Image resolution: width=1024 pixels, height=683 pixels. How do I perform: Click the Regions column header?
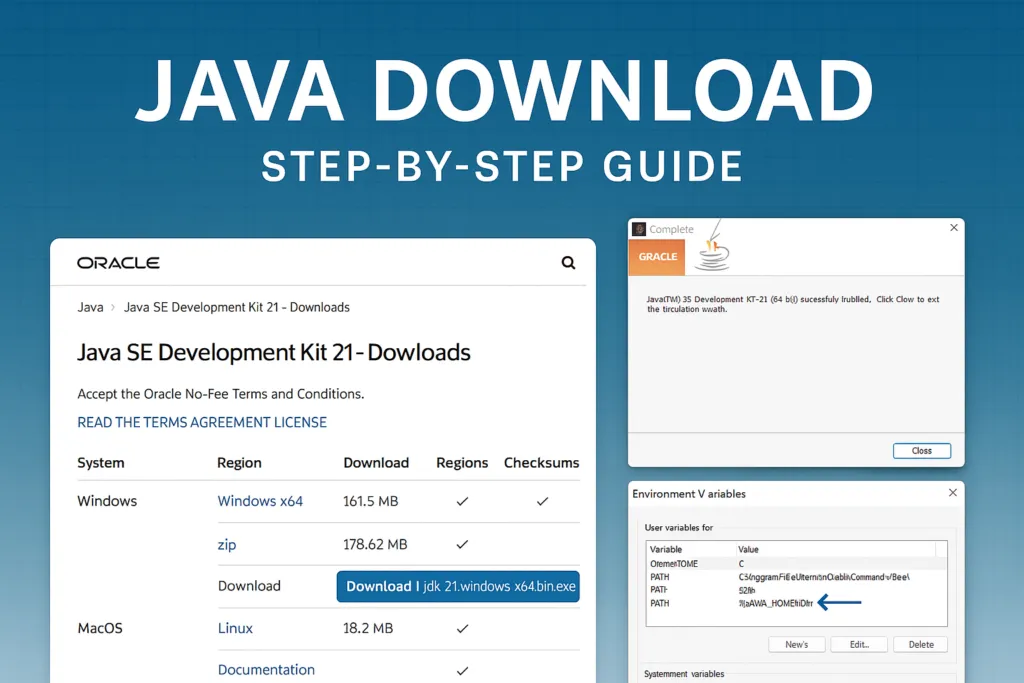click(462, 463)
